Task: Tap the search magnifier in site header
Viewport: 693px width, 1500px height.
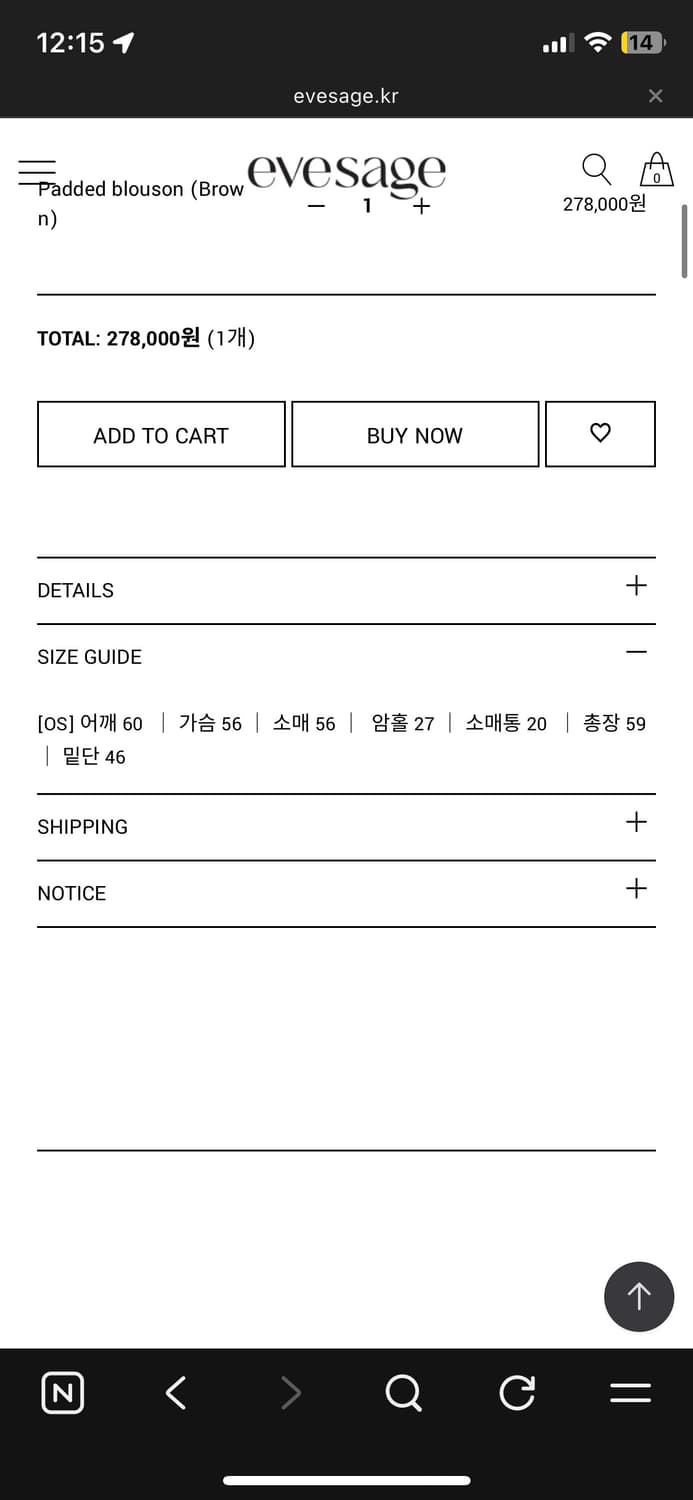Action: 596,169
